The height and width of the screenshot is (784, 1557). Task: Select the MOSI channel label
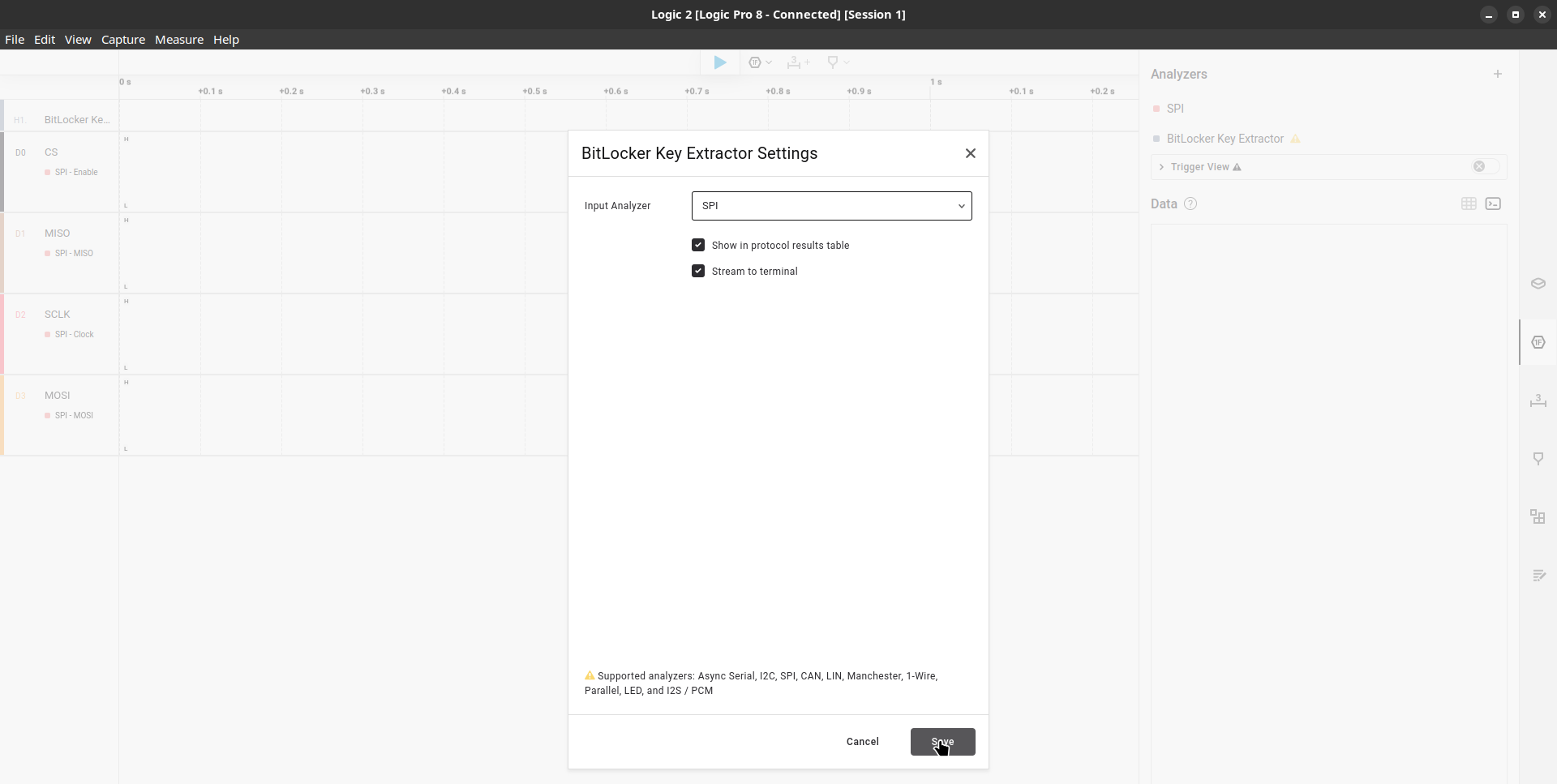click(x=57, y=396)
